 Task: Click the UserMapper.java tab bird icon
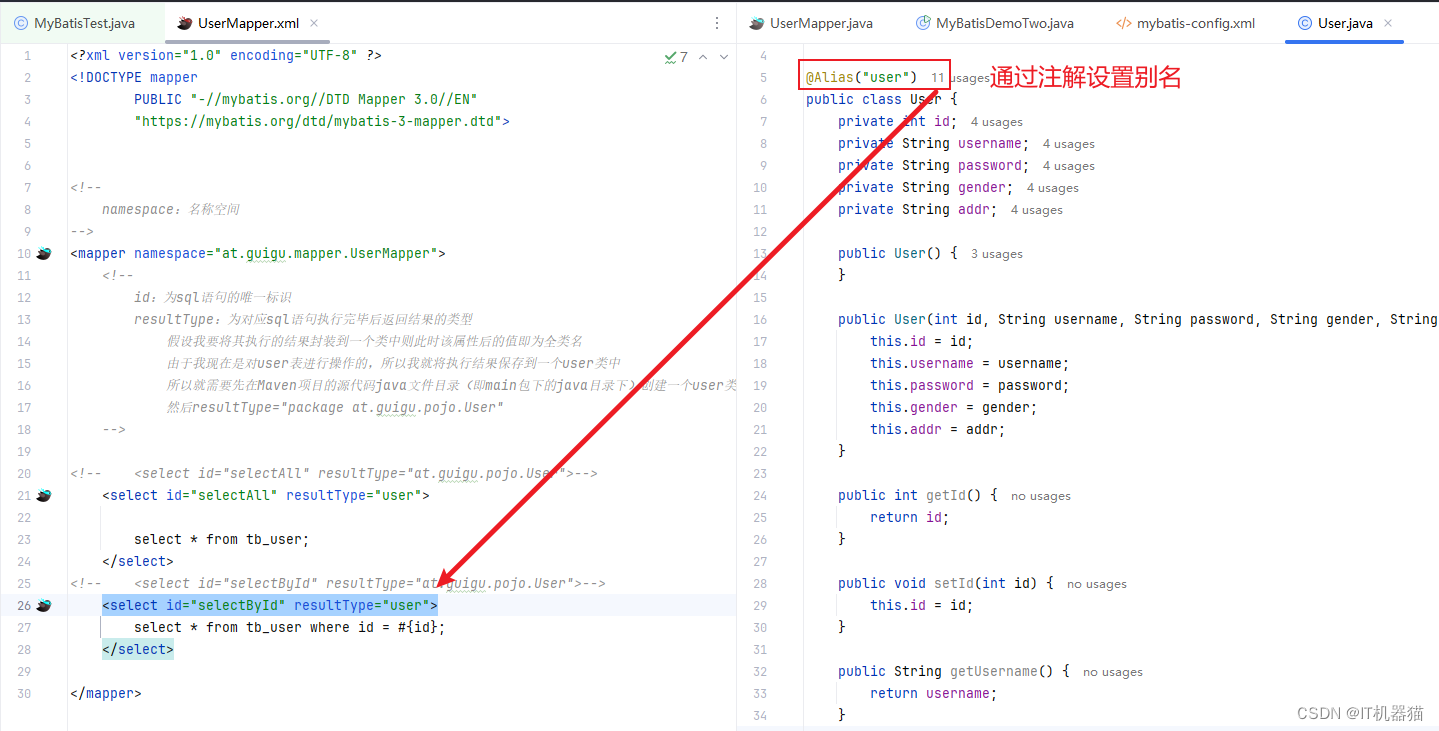pyautogui.click(x=757, y=23)
